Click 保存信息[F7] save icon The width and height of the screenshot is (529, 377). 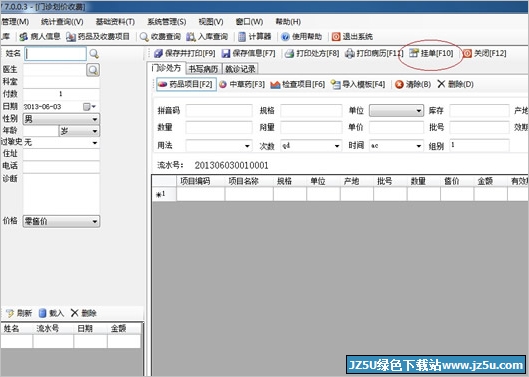226,53
